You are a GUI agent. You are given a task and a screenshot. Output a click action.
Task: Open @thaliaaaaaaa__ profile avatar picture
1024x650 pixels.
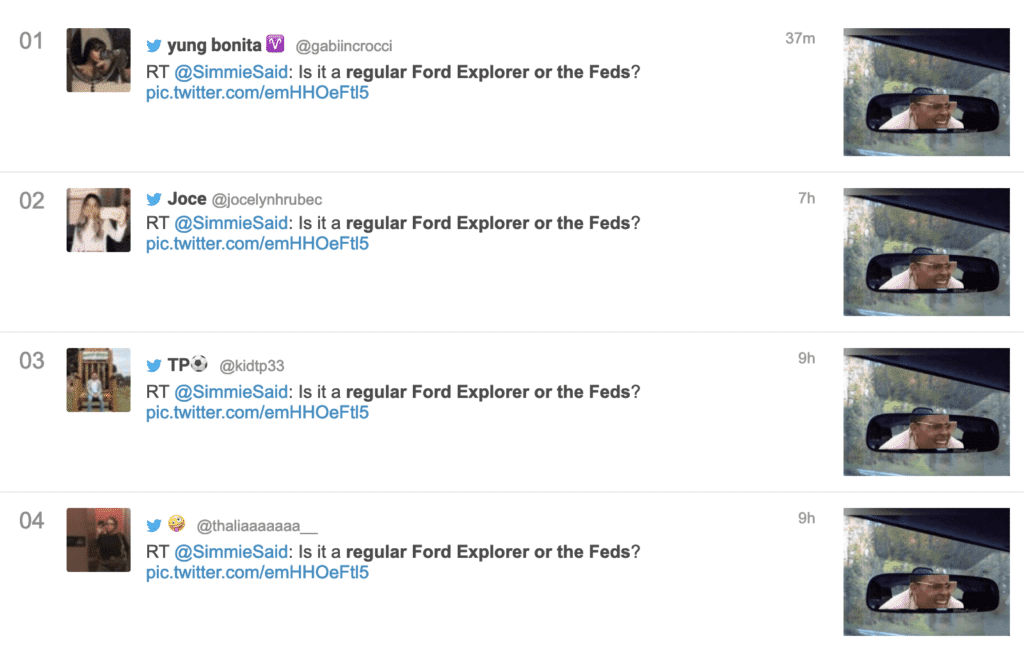tap(99, 540)
